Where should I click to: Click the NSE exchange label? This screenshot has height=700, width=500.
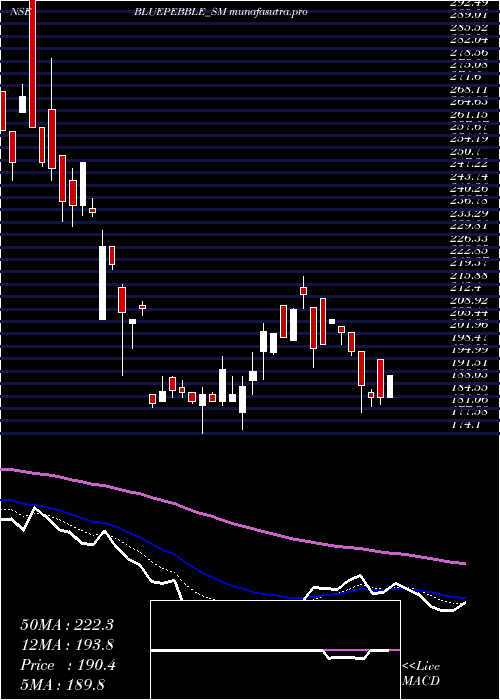(21, 12)
